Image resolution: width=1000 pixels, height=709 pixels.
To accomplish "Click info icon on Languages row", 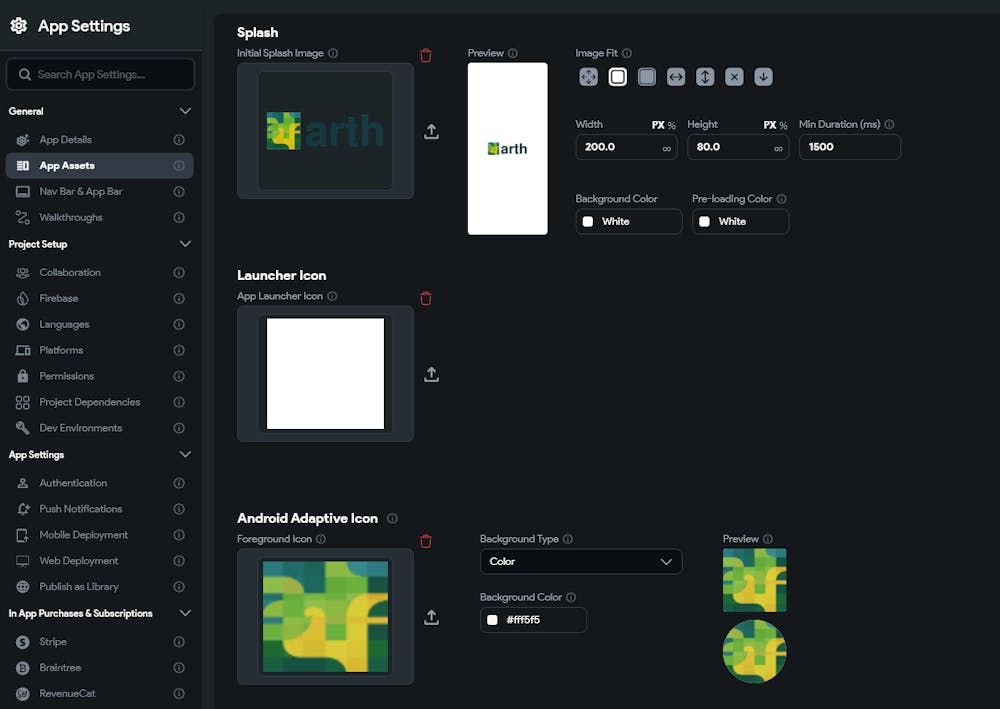I will coord(179,324).
